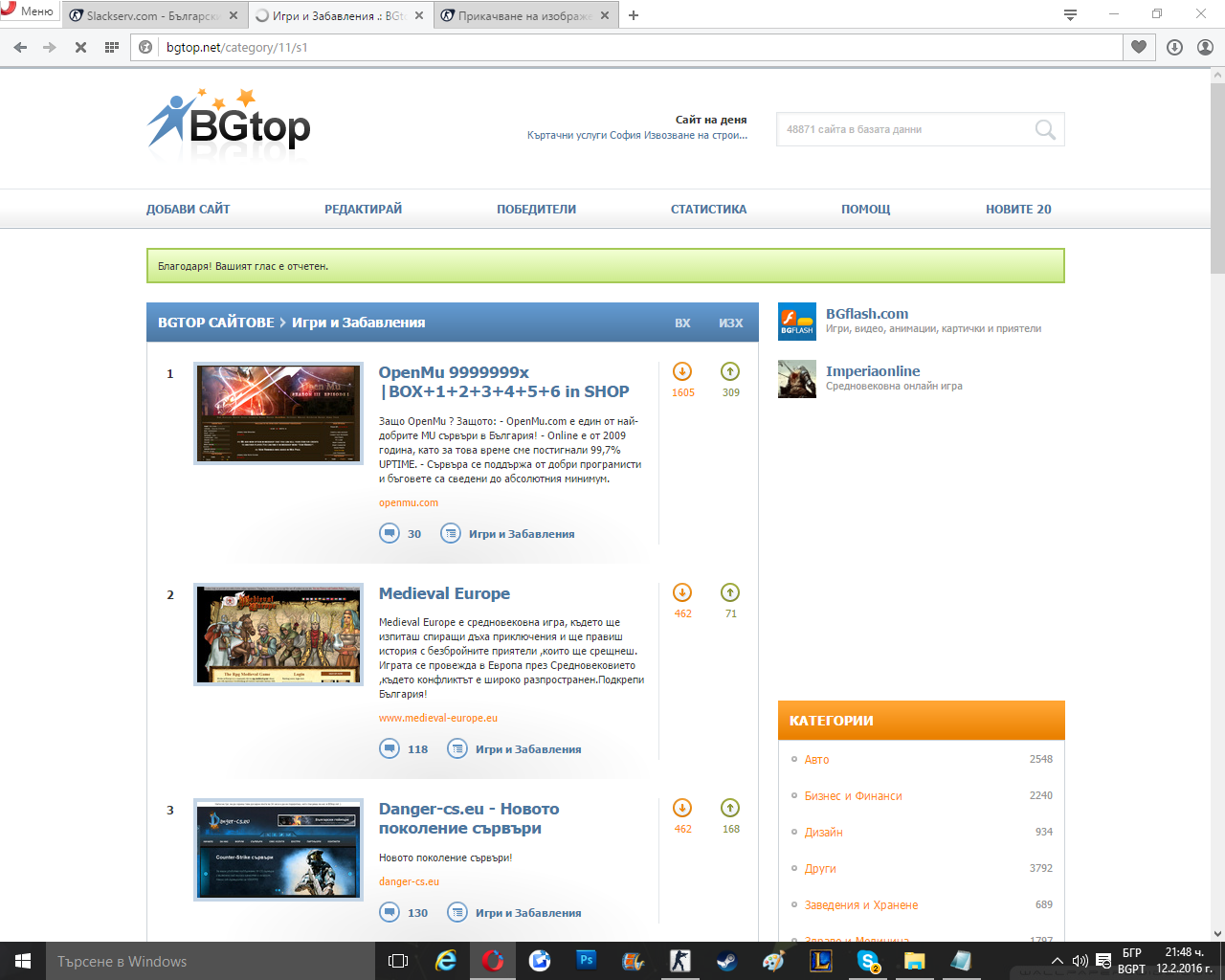This screenshot has width=1225, height=980.
Task: Open Danger-cs.eu site thumbnail
Action: click(x=278, y=850)
